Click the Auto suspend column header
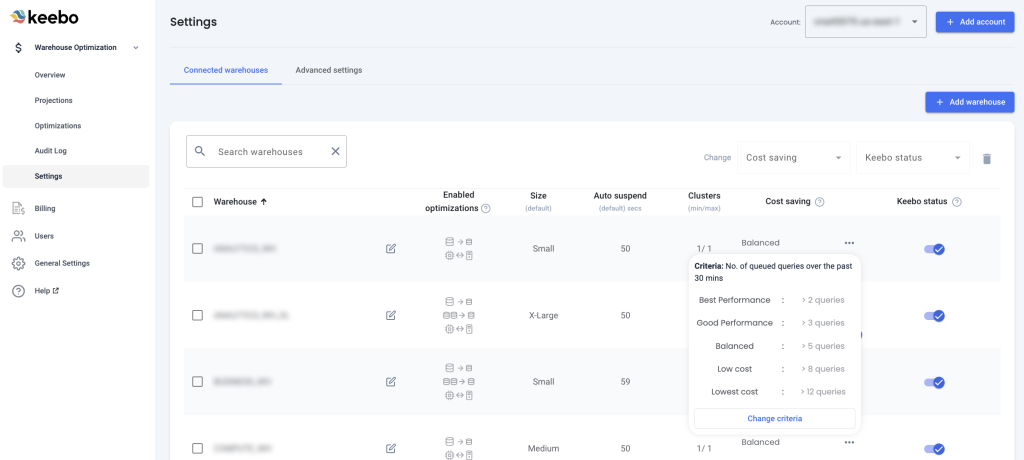This screenshot has width=1024, height=460. [x=620, y=201]
